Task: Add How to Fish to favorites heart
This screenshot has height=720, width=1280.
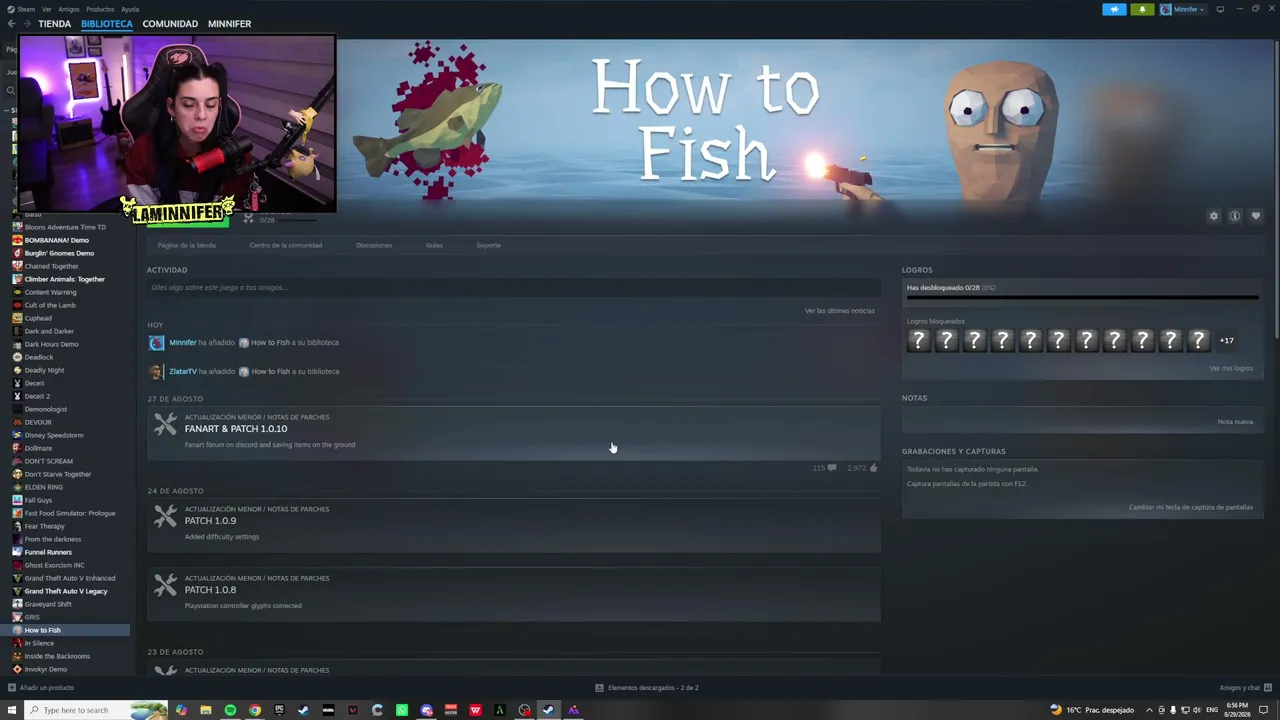Action: (1256, 216)
